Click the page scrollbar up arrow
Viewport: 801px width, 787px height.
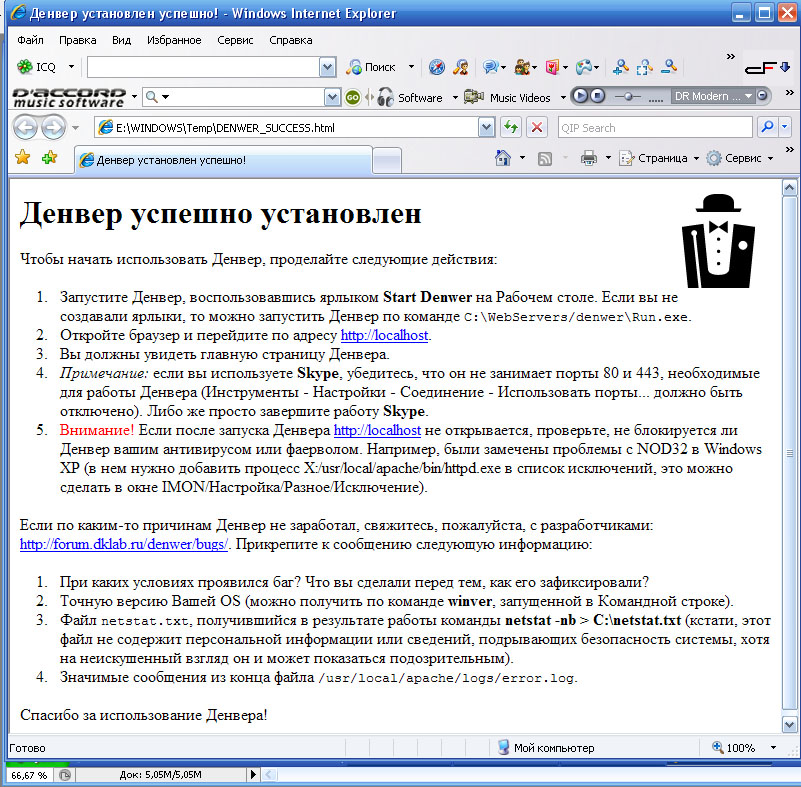click(789, 188)
